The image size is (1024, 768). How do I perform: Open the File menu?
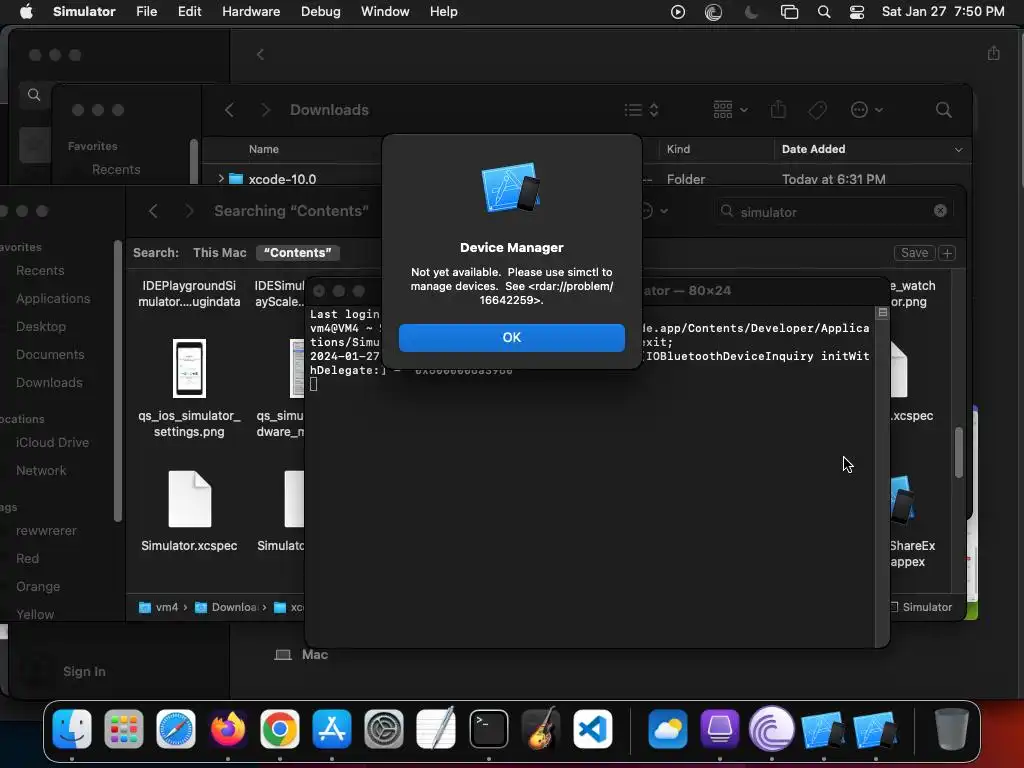pyautogui.click(x=146, y=12)
